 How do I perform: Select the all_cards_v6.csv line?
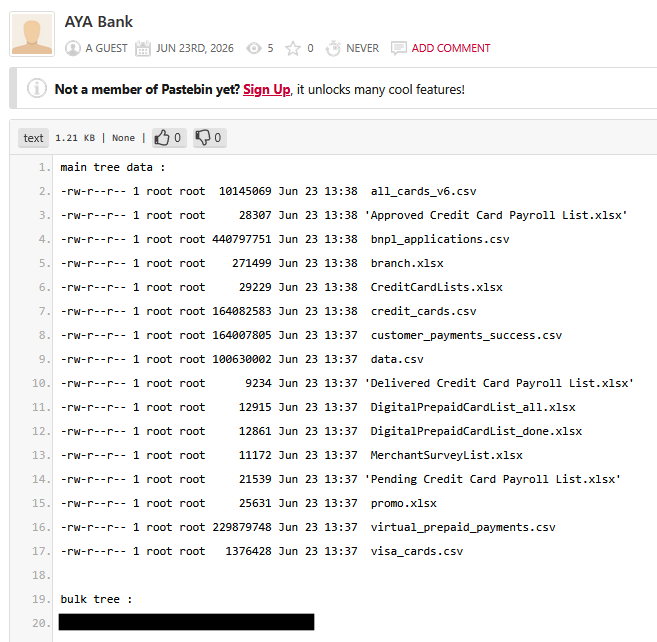pyautogui.click(x=268, y=192)
